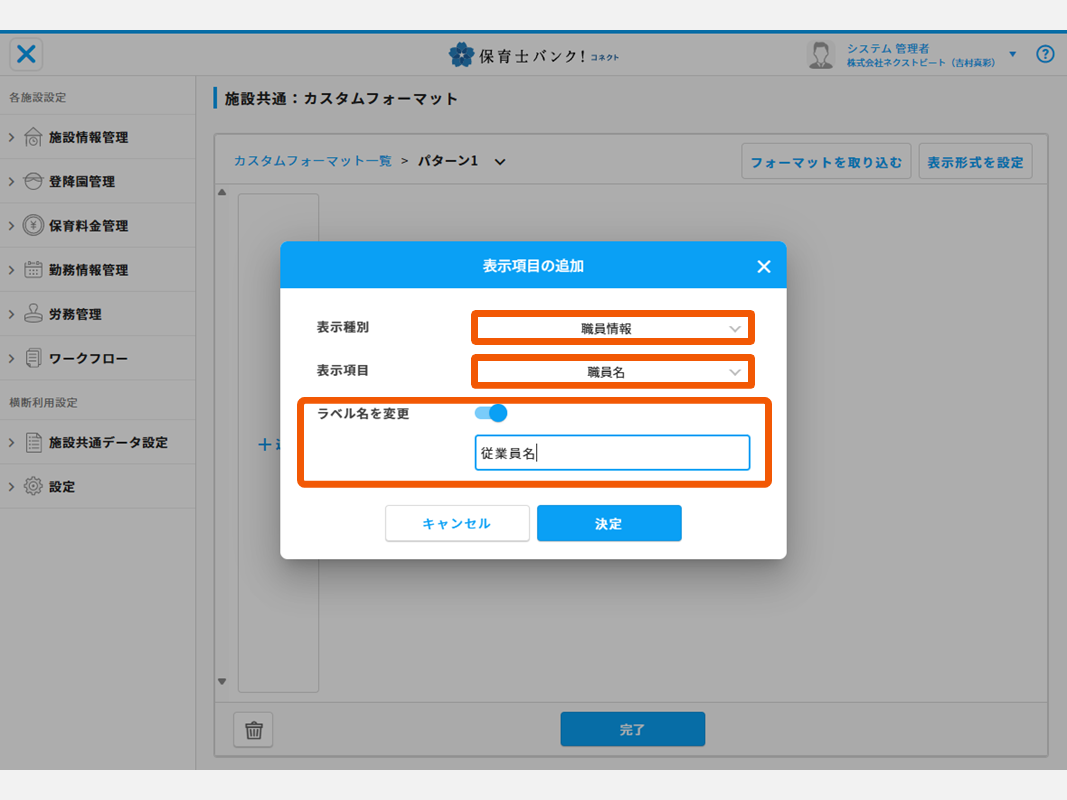Select the 労務管理 stamp icon
This screenshot has height=800, width=1067.
[33, 314]
